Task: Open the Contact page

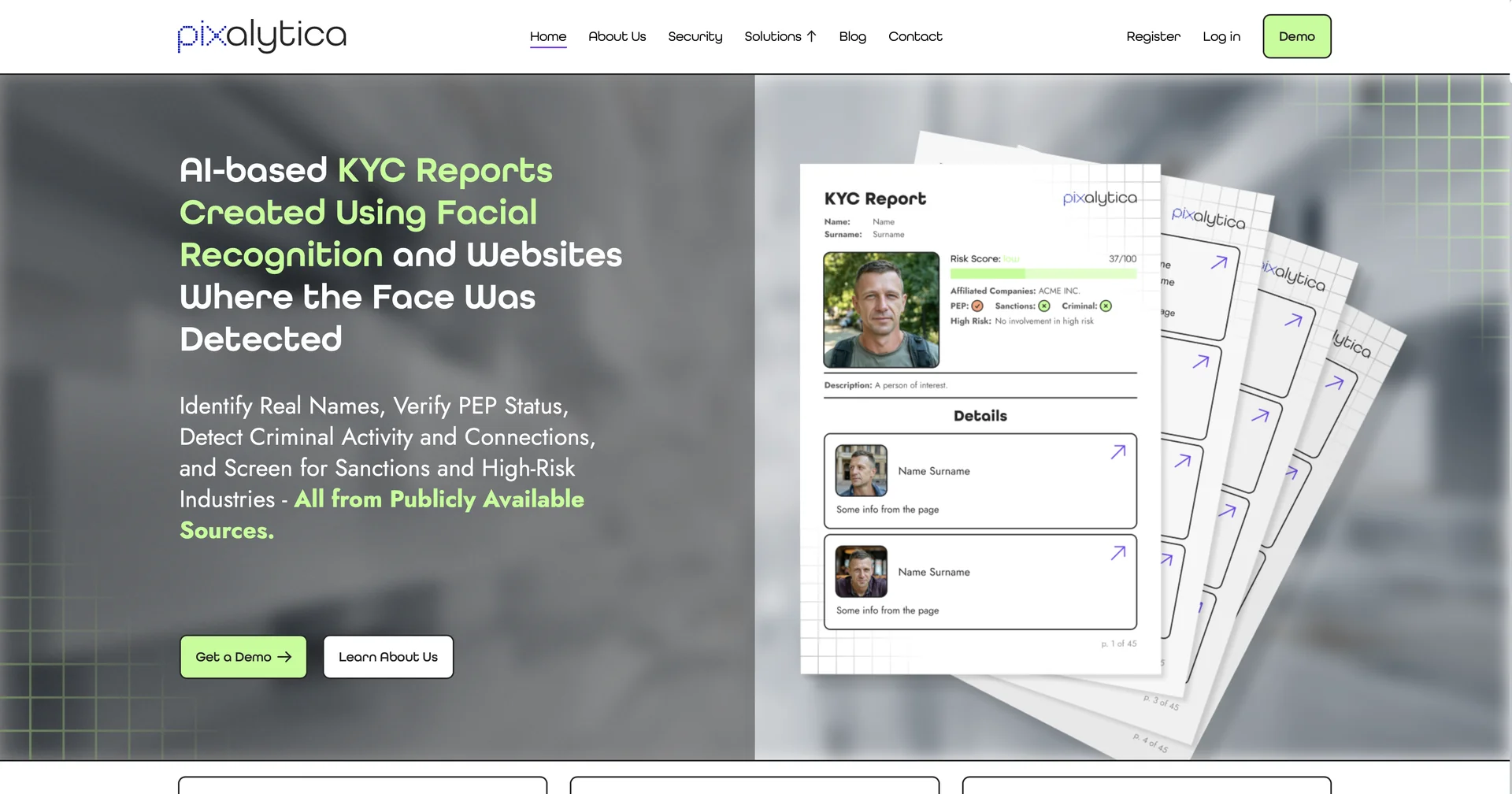Action: click(915, 36)
